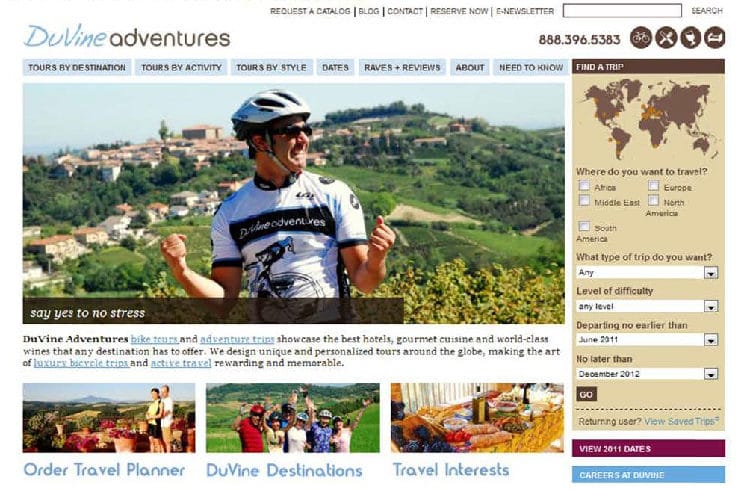Click the GO button in Find a Trip
The width and height of the screenshot is (746, 490).
point(586,394)
